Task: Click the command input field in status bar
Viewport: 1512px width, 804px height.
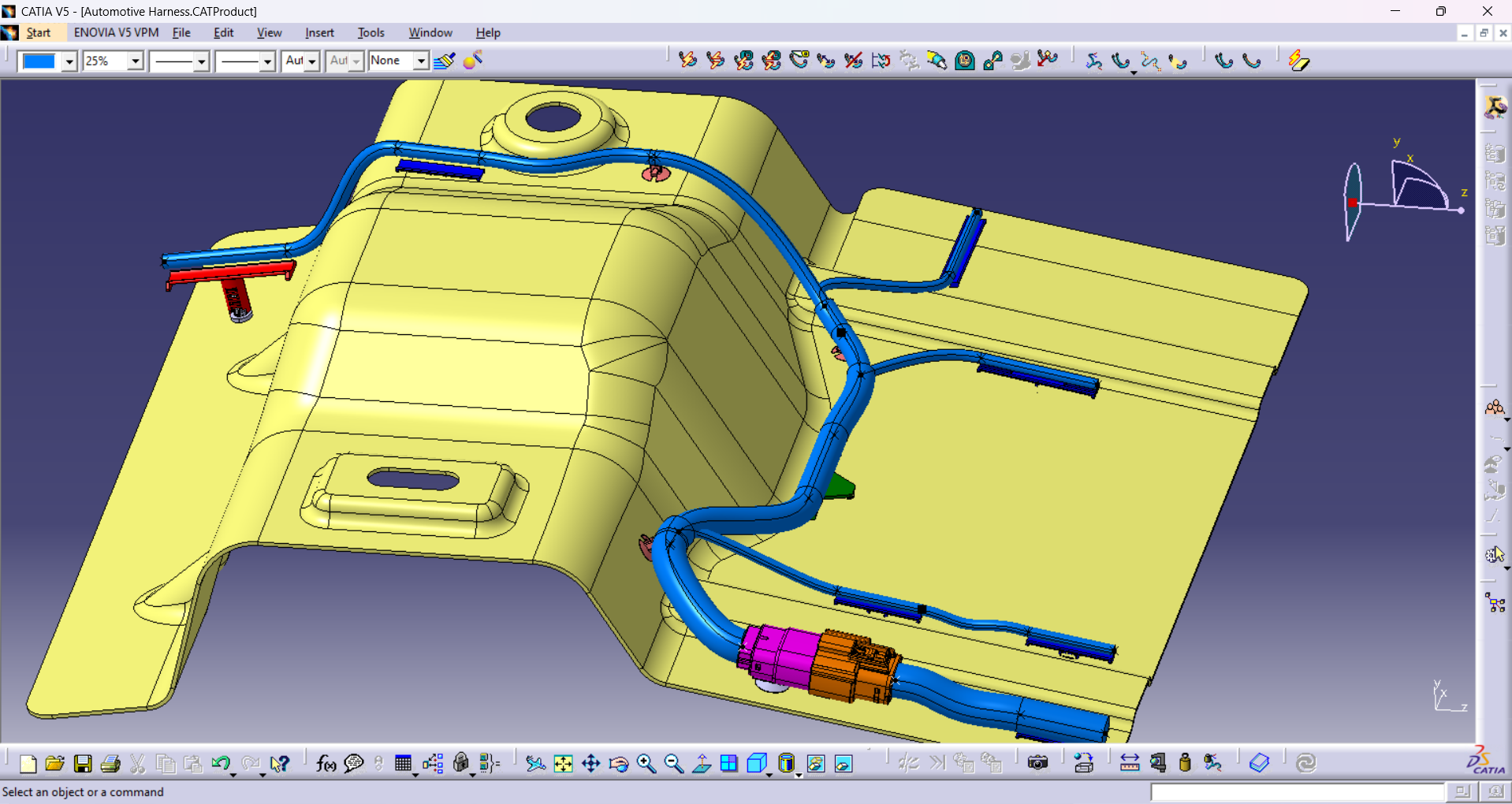Action: click(x=1297, y=792)
